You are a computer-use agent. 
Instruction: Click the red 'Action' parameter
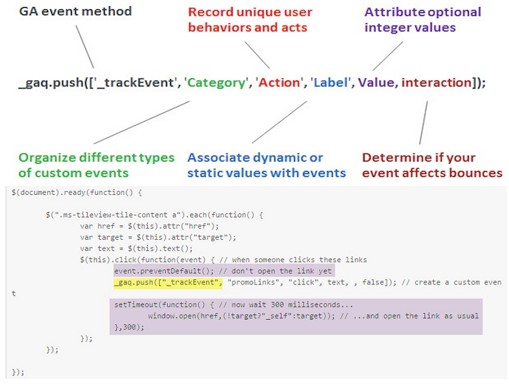279,83
